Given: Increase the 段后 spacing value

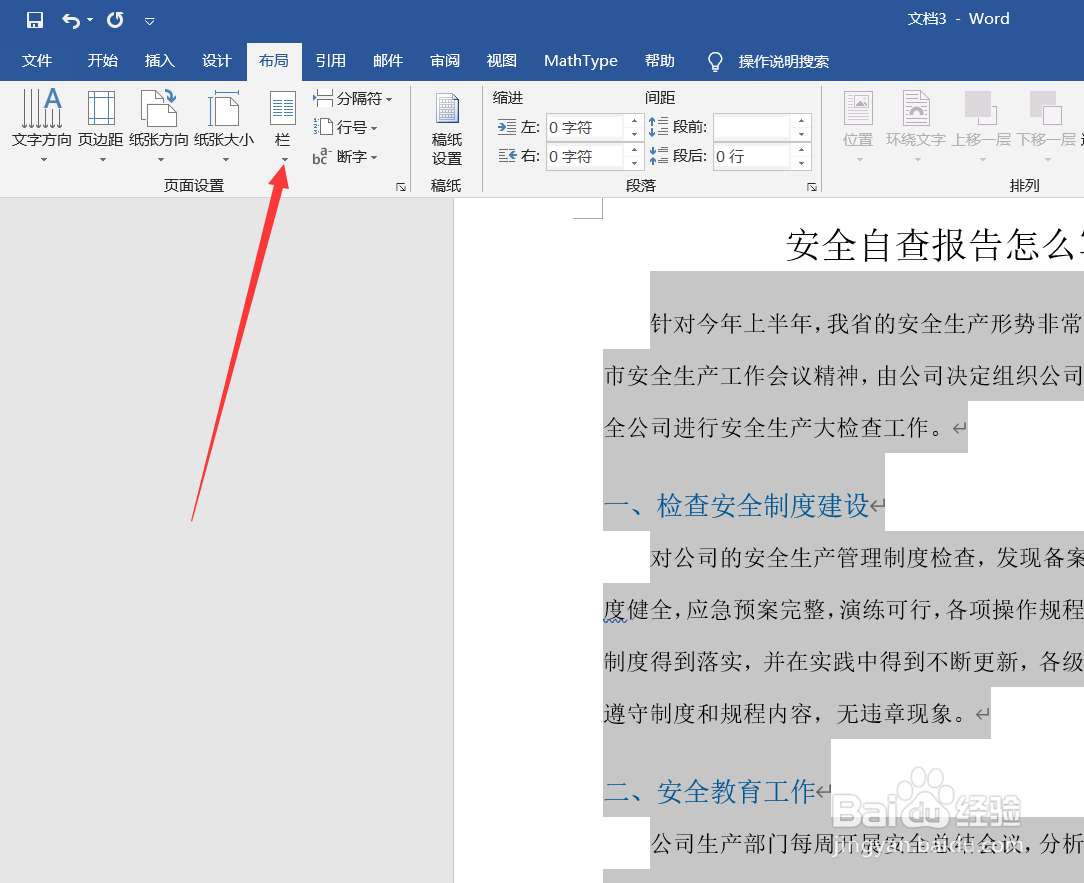Looking at the screenshot, I should coord(801,150).
